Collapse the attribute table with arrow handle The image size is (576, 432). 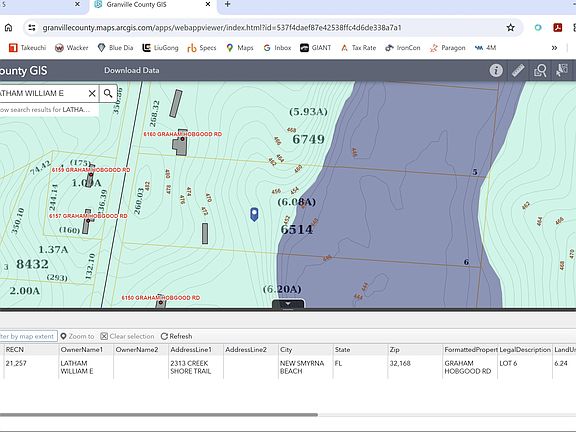[288, 304]
